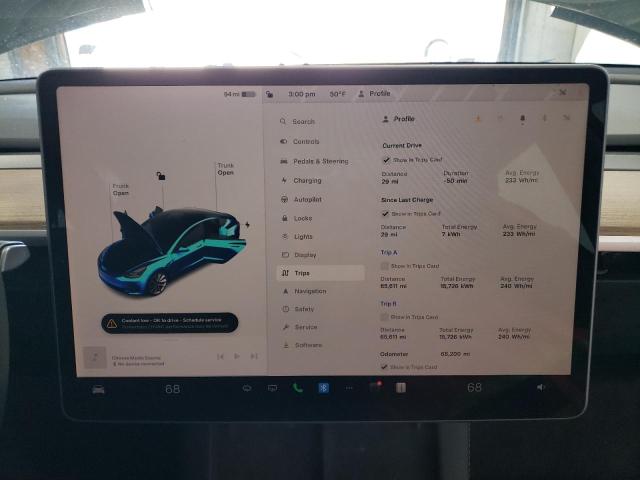
Task: Tap the driver temperature 68 on the left
Action: tap(172, 389)
